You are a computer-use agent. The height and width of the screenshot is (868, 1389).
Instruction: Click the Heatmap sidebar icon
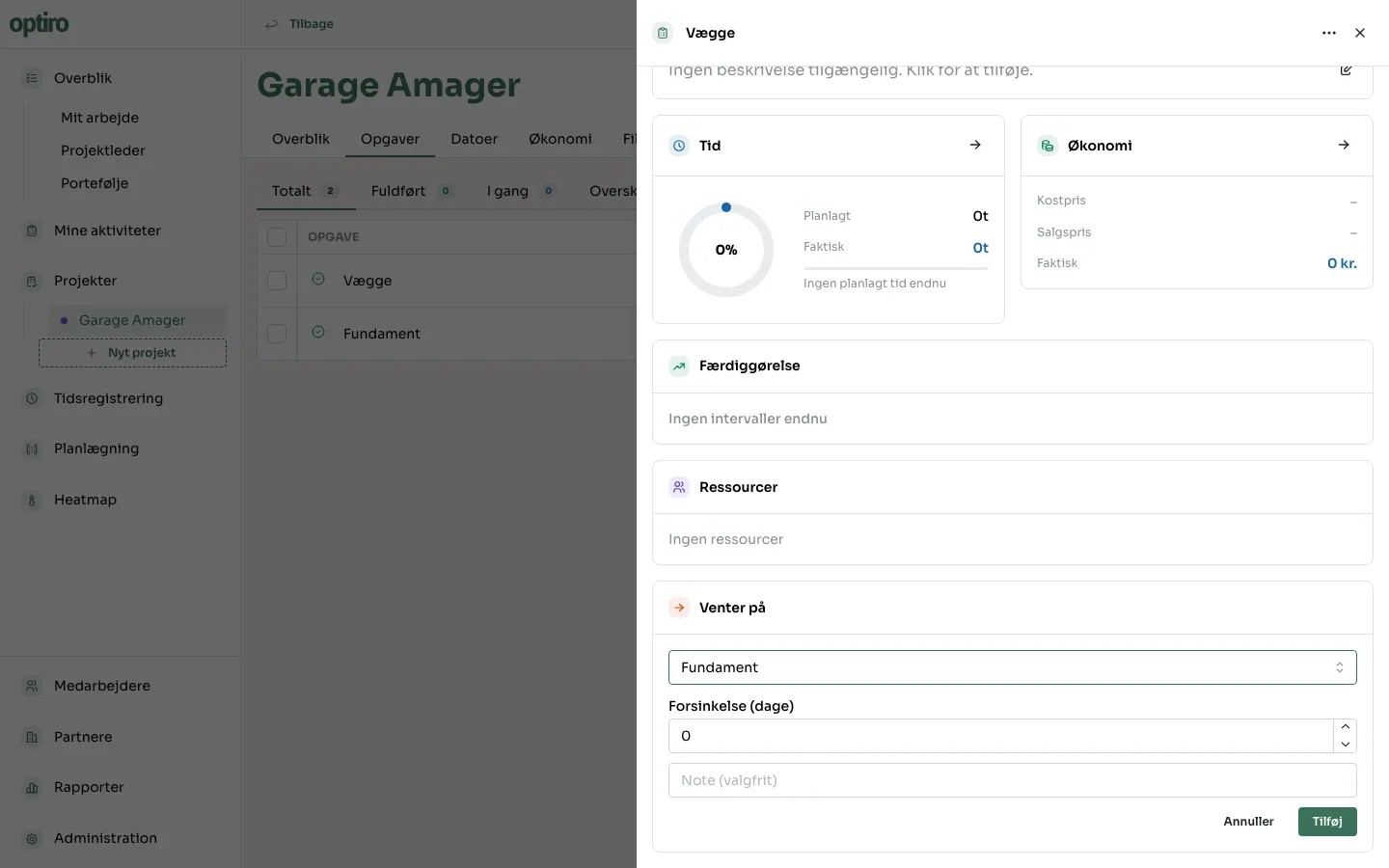coord(32,500)
